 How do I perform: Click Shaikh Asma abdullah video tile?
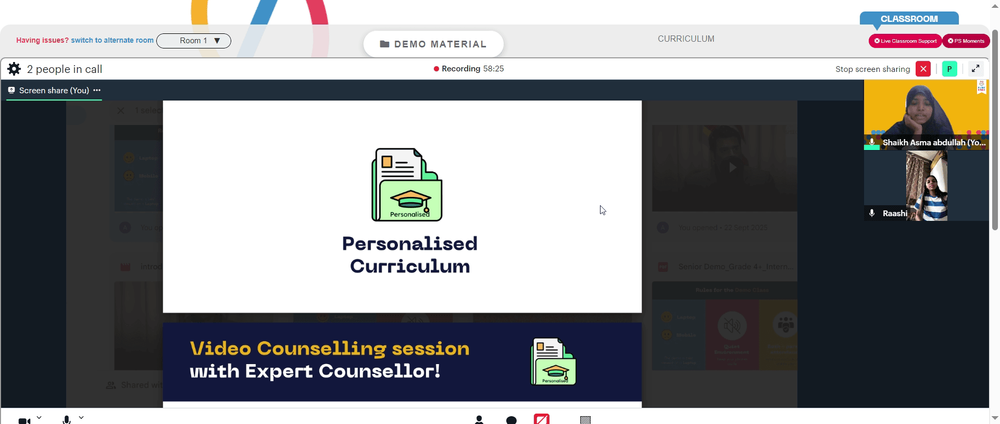click(x=926, y=115)
